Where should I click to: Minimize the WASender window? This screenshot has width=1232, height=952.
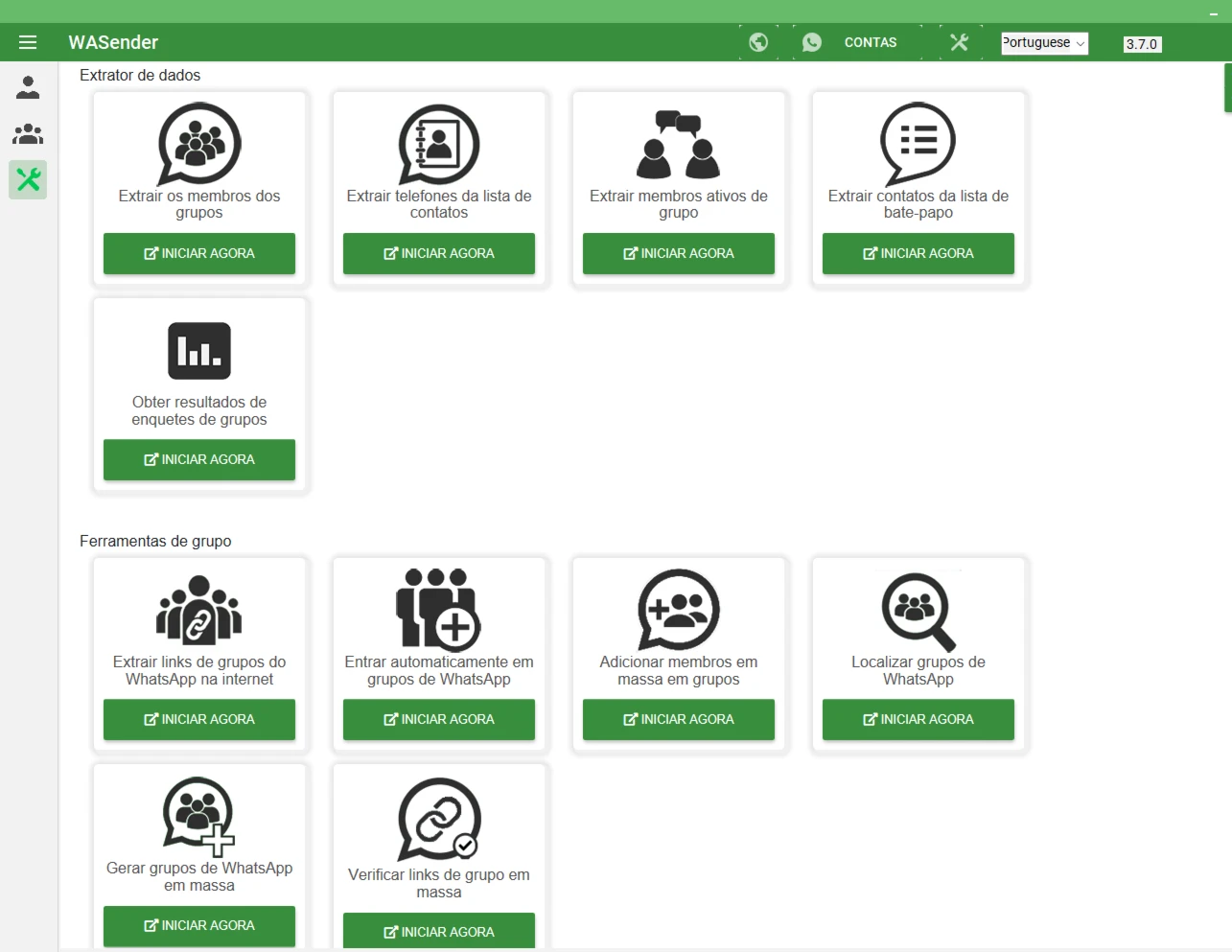tap(1214, 13)
